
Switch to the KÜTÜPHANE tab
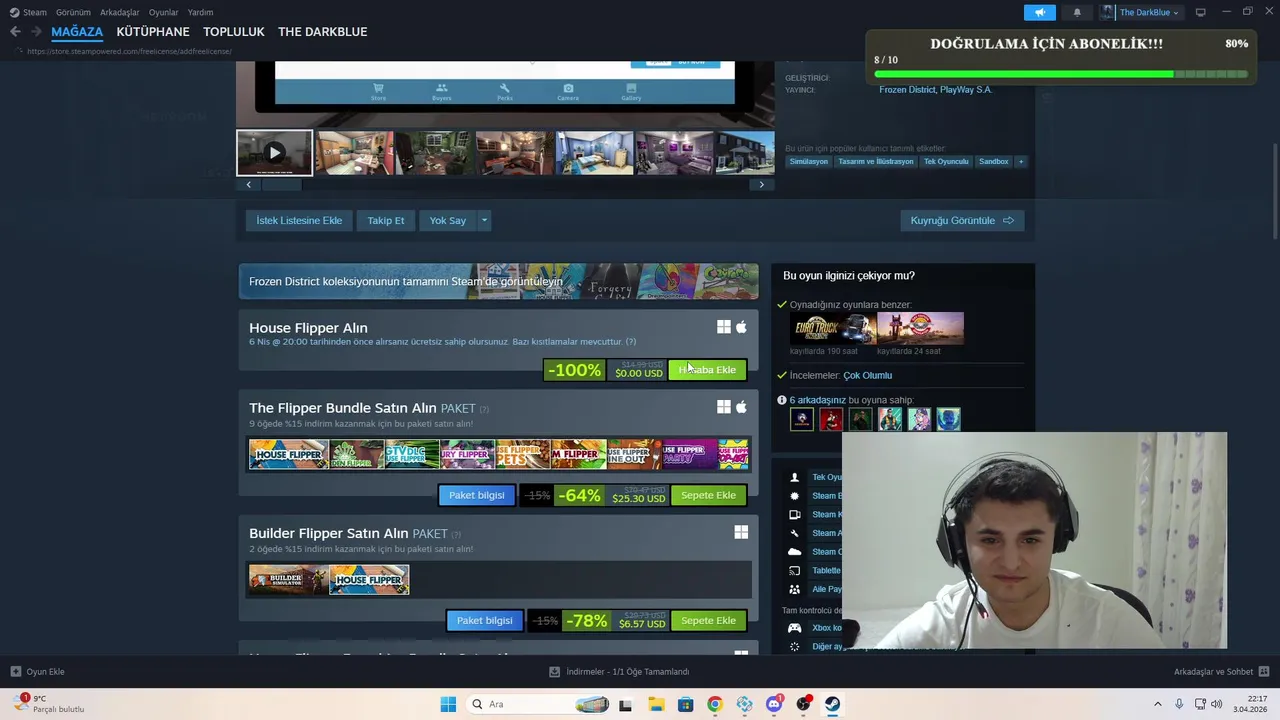pos(153,32)
